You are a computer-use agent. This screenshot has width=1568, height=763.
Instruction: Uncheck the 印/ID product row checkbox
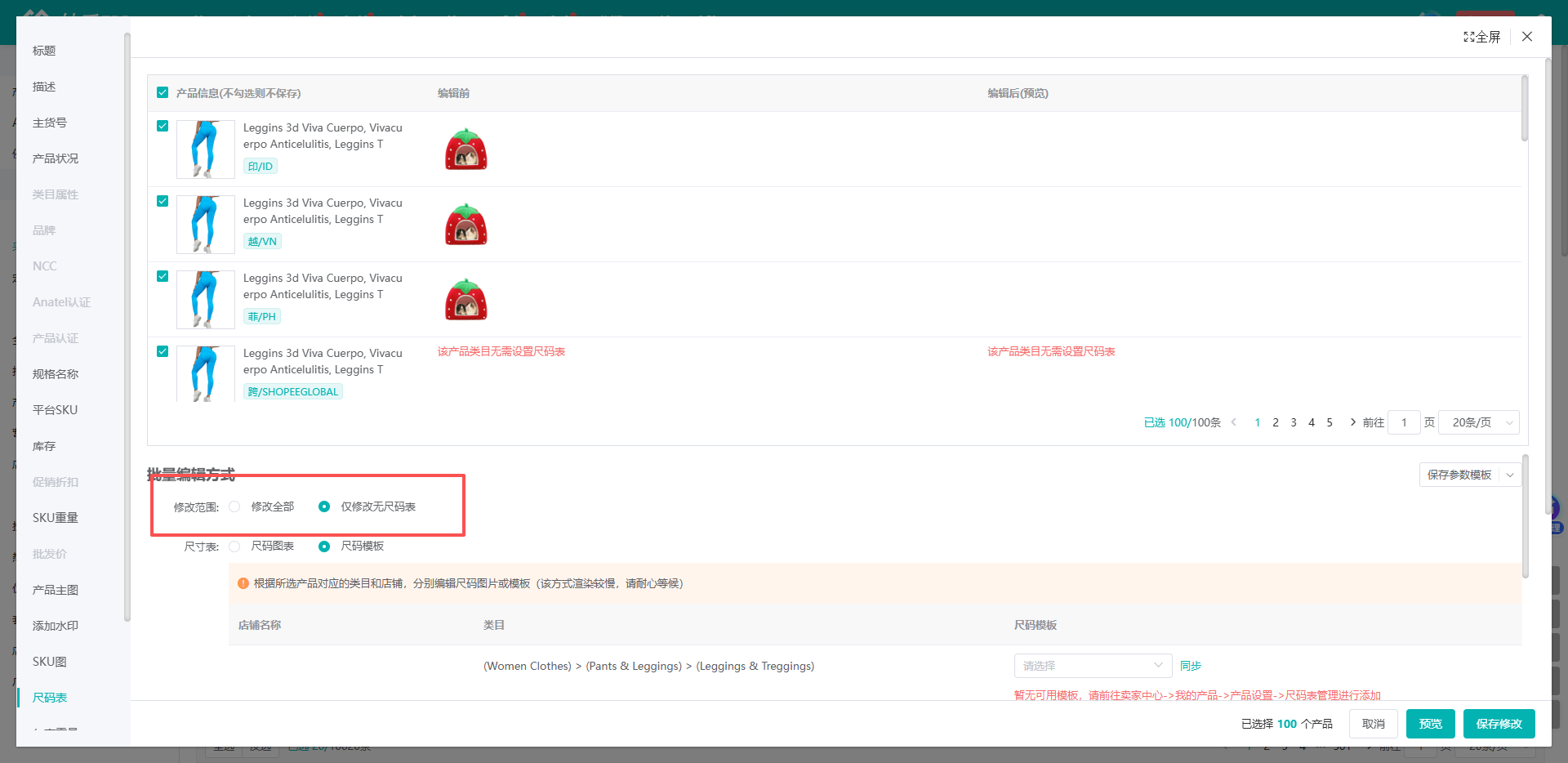pyautogui.click(x=163, y=126)
